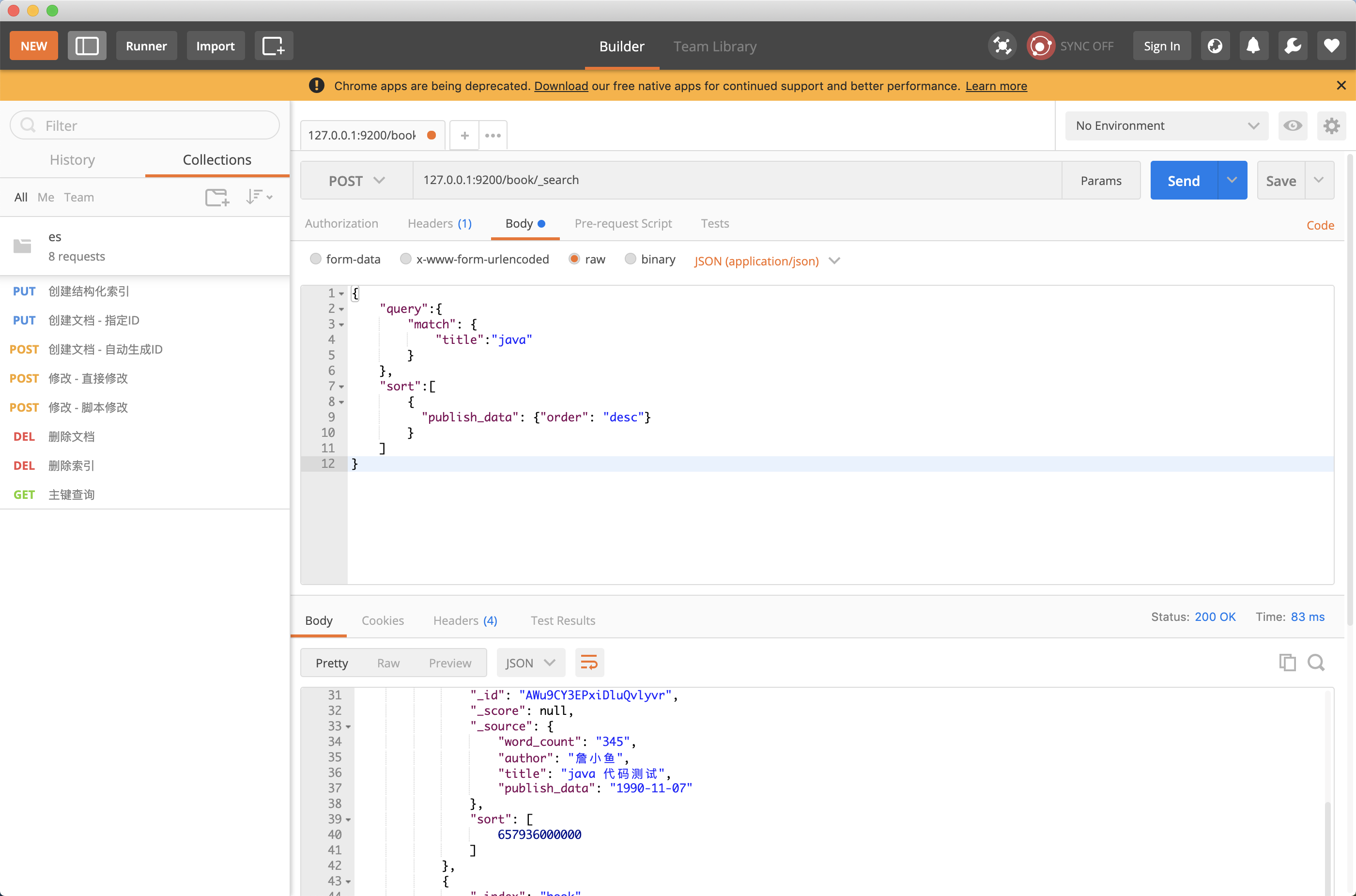The width and height of the screenshot is (1356, 896).
Task: Open a new window via the plus-window icon
Action: pyautogui.click(x=273, y=46)
